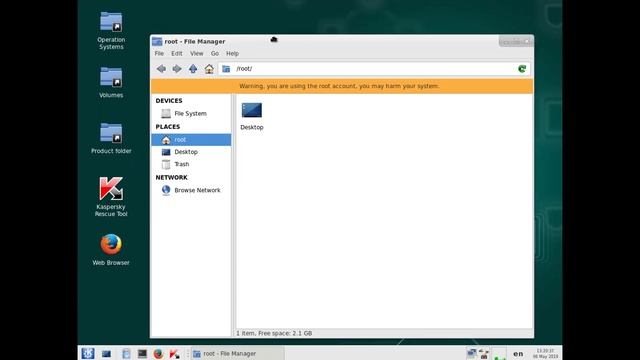Viewport: 640px width, 360px height.
Task: Click the network tray icon
Action: (484, 353)
